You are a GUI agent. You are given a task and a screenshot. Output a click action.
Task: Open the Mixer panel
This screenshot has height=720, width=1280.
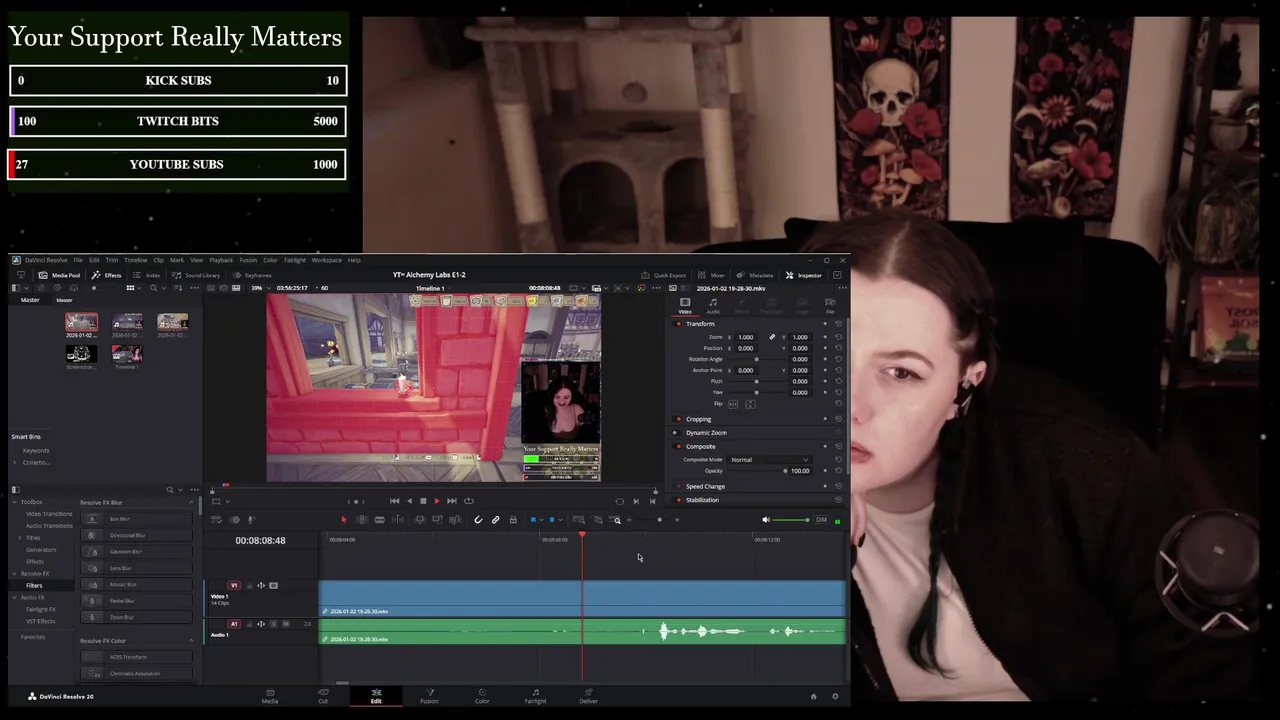pyautogui.click(x=712, y=275)
